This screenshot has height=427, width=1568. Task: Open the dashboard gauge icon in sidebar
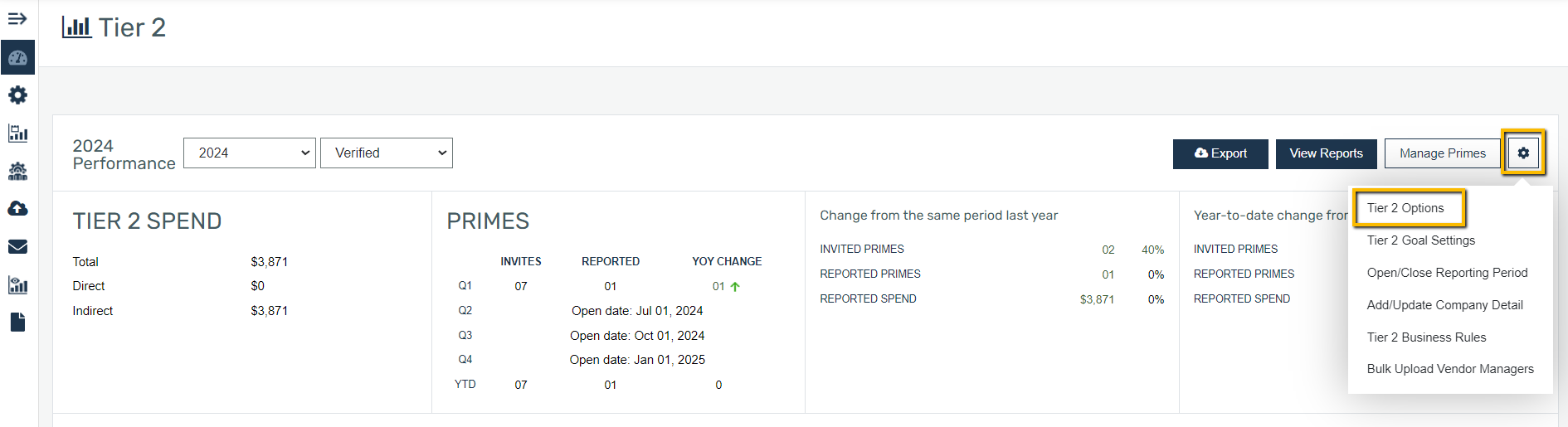pos(17,58)
